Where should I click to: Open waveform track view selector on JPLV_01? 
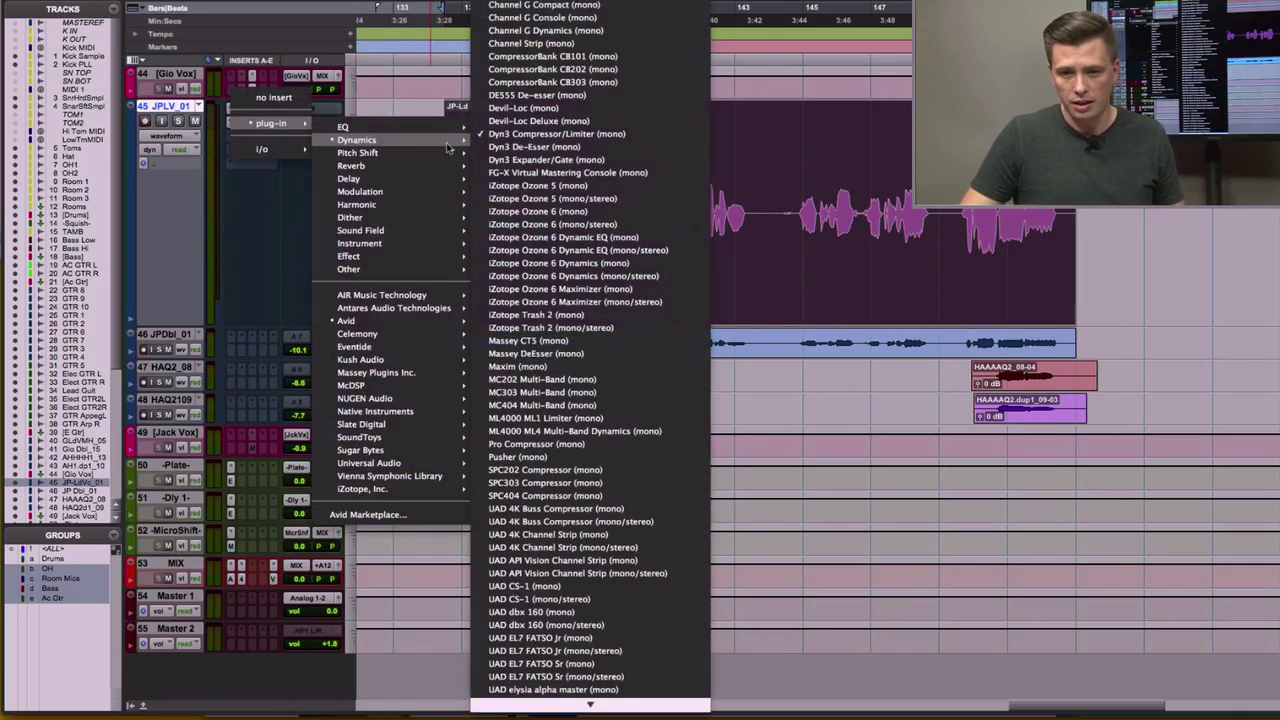[168, 136]
